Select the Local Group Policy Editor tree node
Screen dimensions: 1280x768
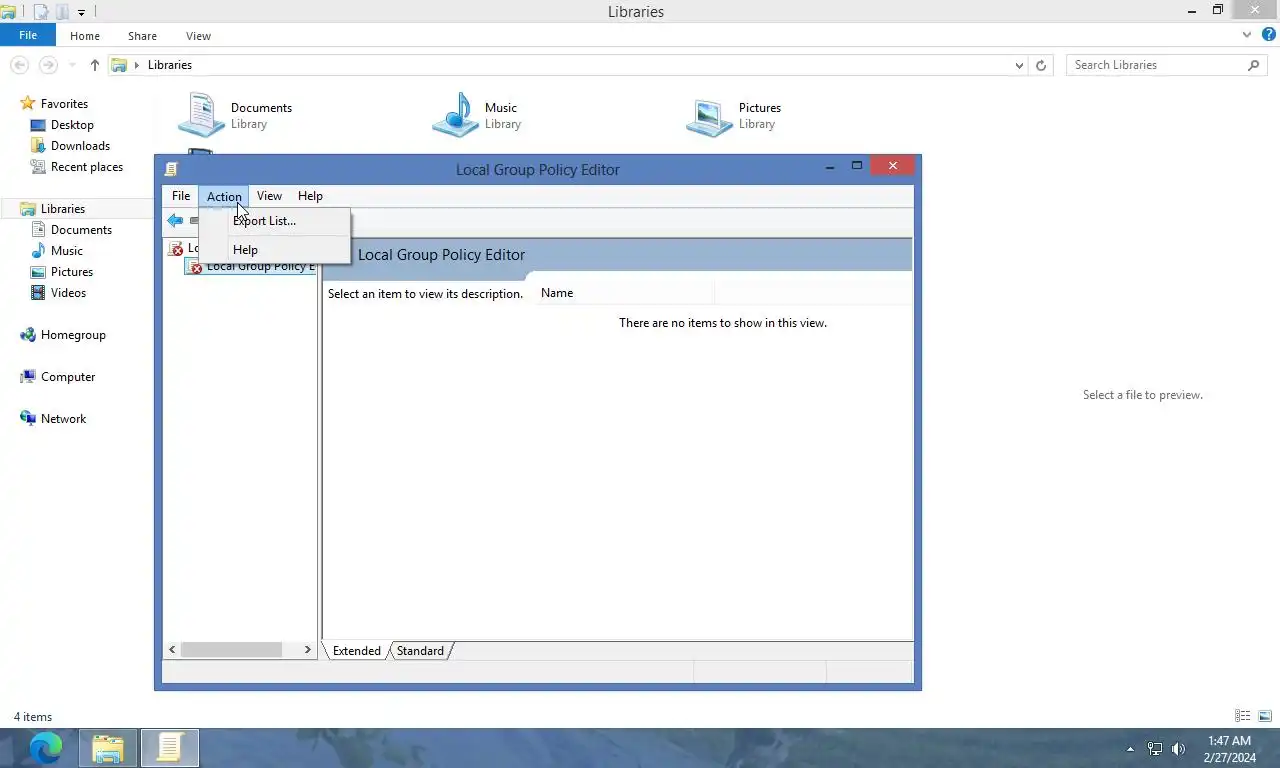pos(259,267)
